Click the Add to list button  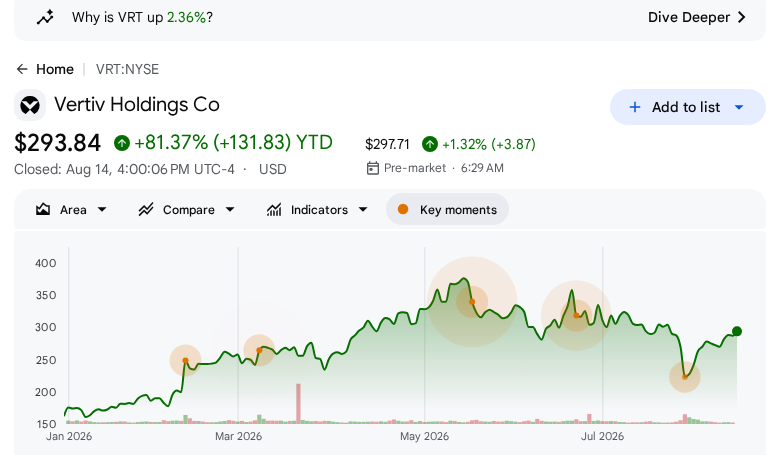(x=687, y=107)
